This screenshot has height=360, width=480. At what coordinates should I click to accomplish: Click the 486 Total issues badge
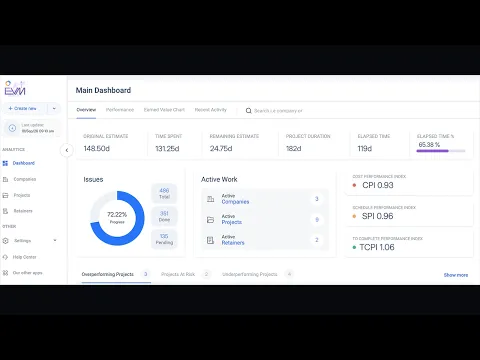(x=164, y=193)
